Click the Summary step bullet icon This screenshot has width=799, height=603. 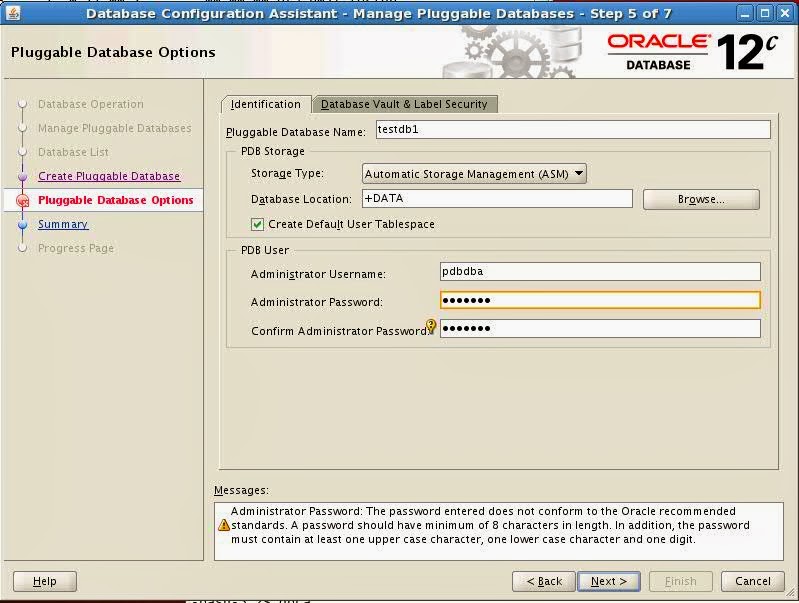tap(22, 224)
